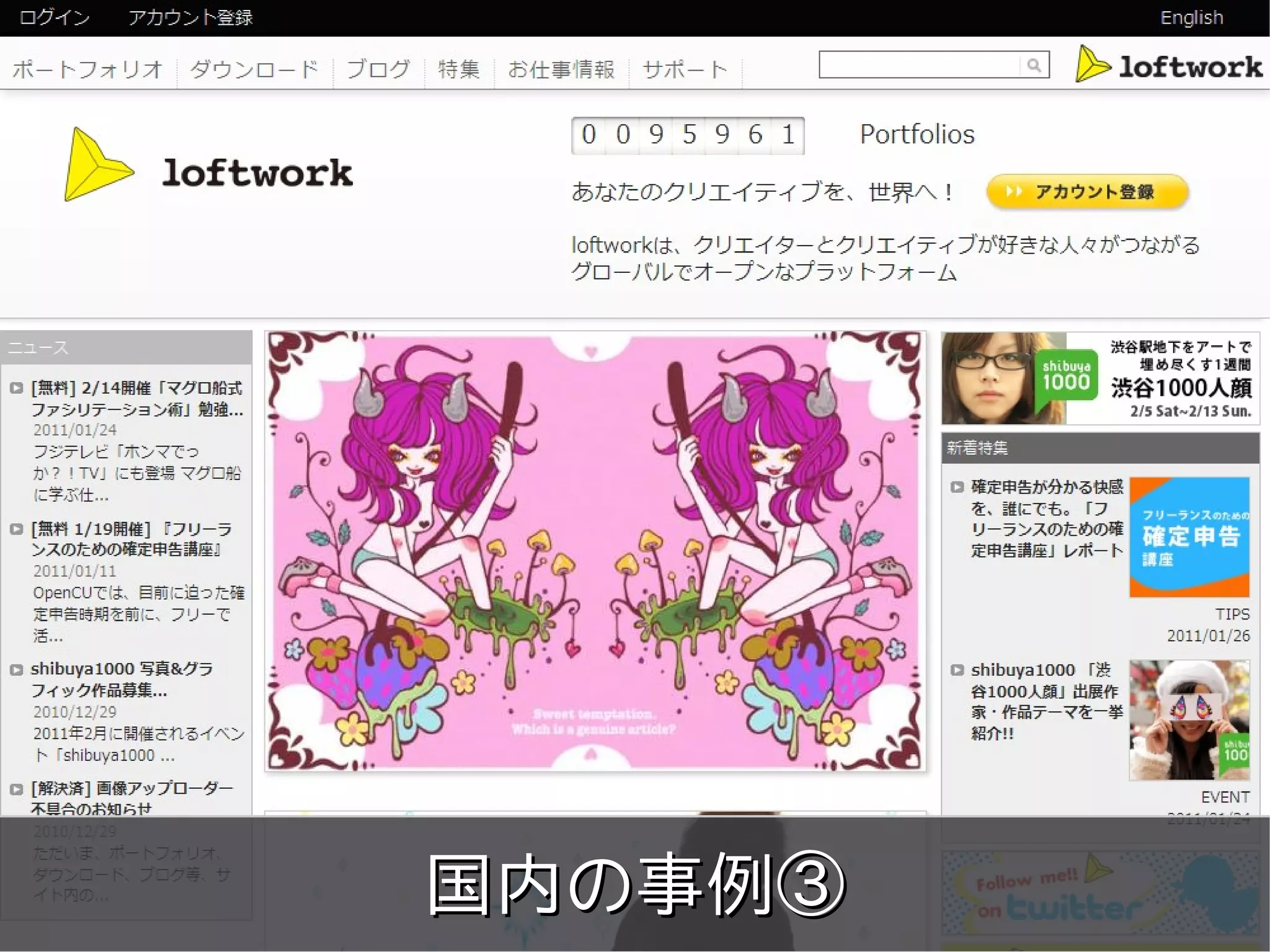Open the ブログ menu
1270x952 pixels.
coord(378,69)
